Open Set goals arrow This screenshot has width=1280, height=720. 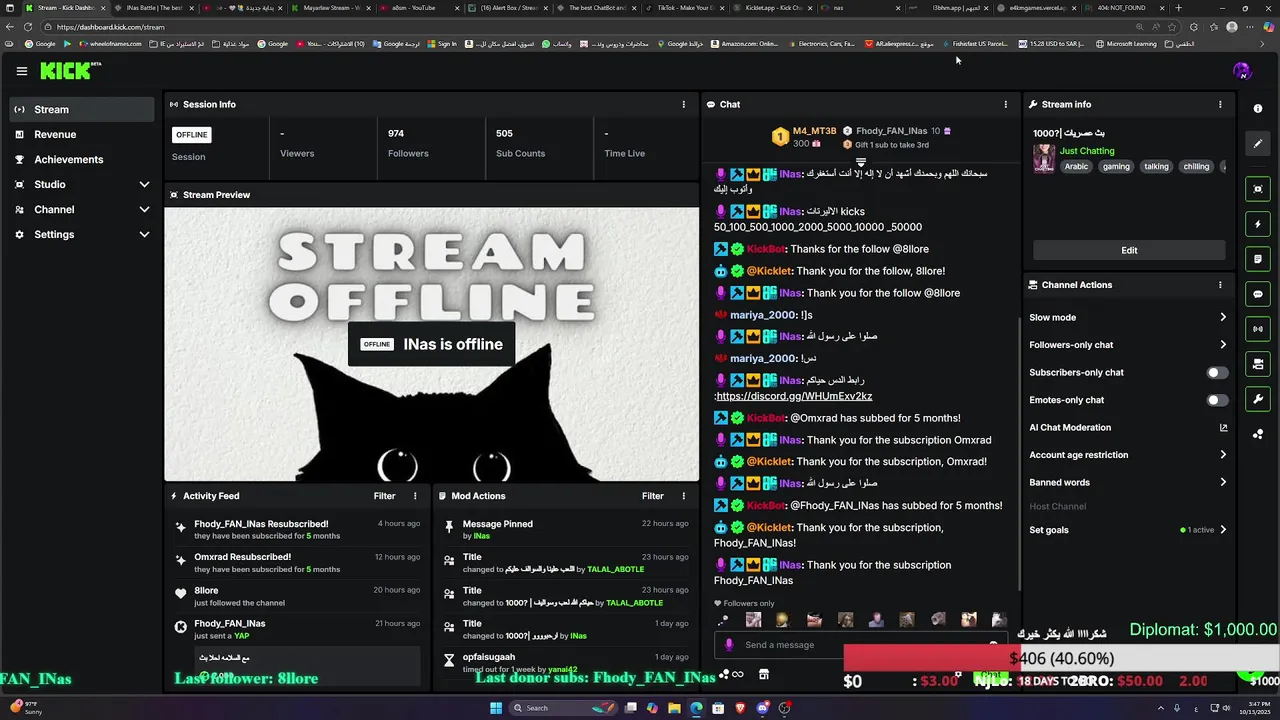point(1223,530)
